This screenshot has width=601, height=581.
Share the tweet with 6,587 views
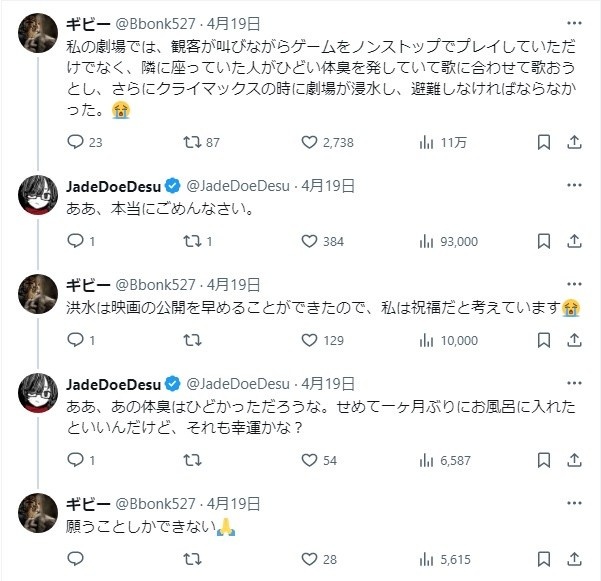[577, 460]
